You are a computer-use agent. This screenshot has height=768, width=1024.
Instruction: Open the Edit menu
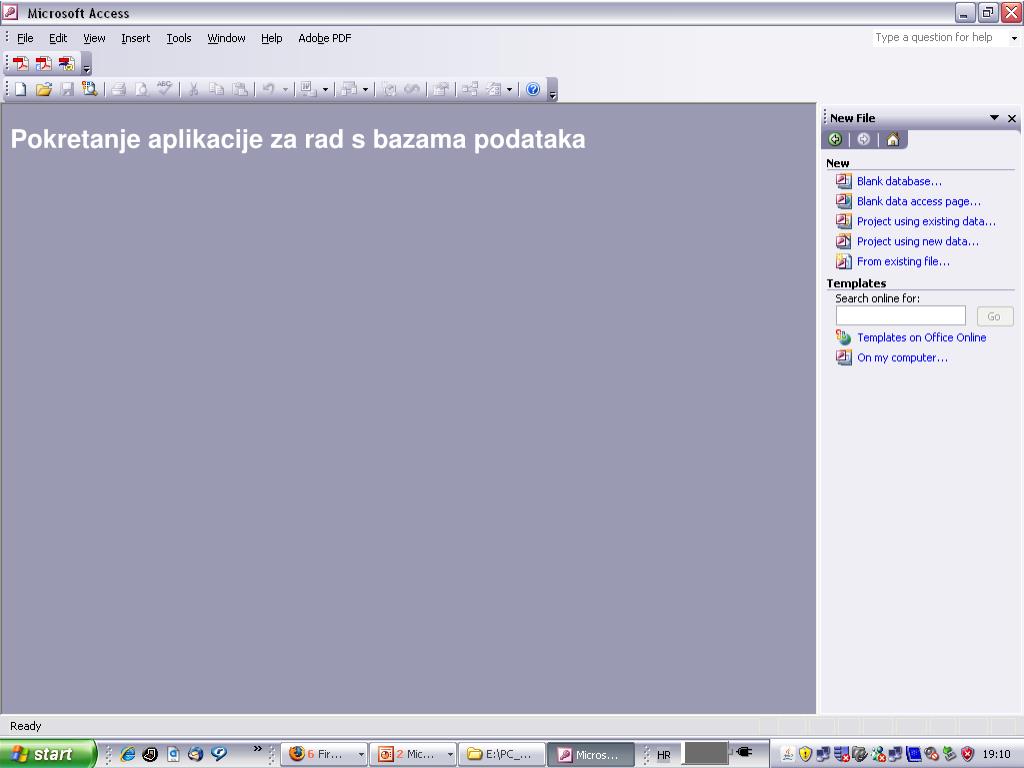(58, 39)
